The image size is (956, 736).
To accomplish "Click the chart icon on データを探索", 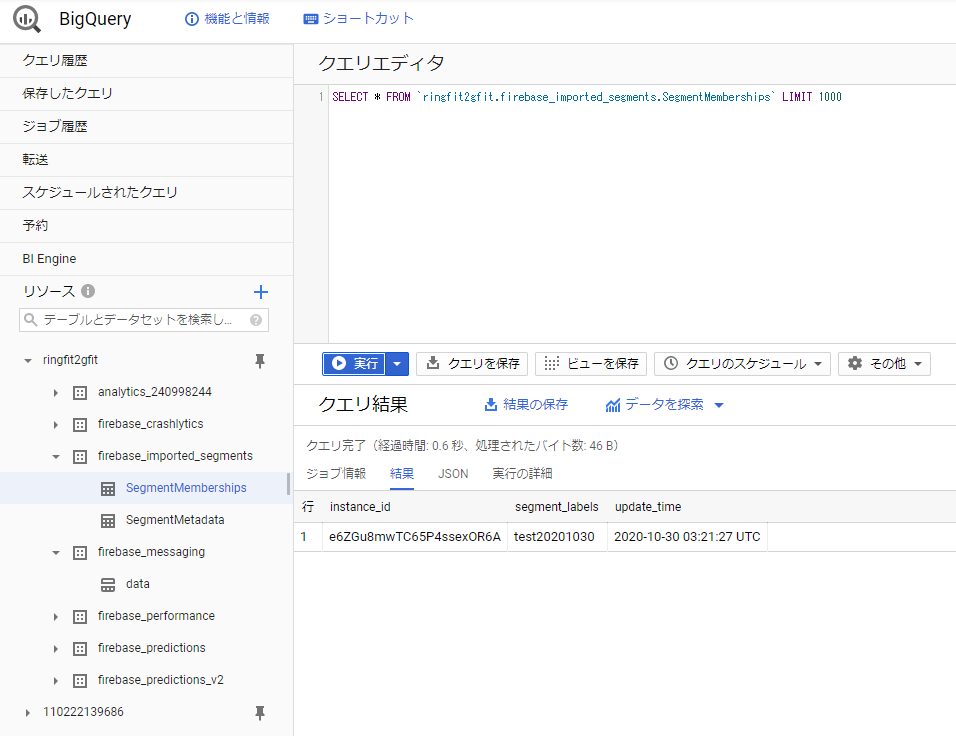I will point(613,405).
